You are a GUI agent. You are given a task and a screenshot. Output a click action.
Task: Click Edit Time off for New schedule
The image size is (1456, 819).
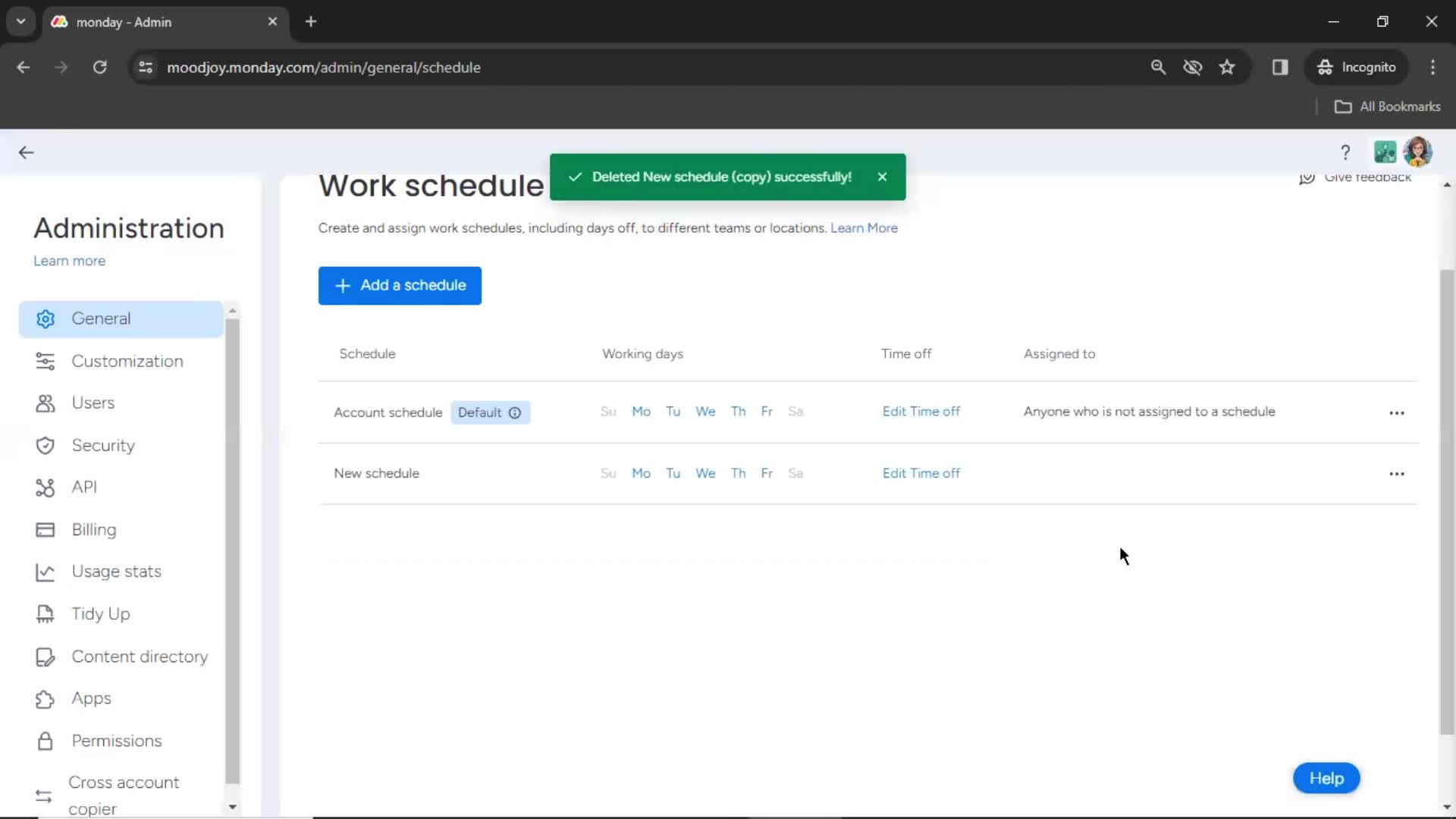(921, 473)
